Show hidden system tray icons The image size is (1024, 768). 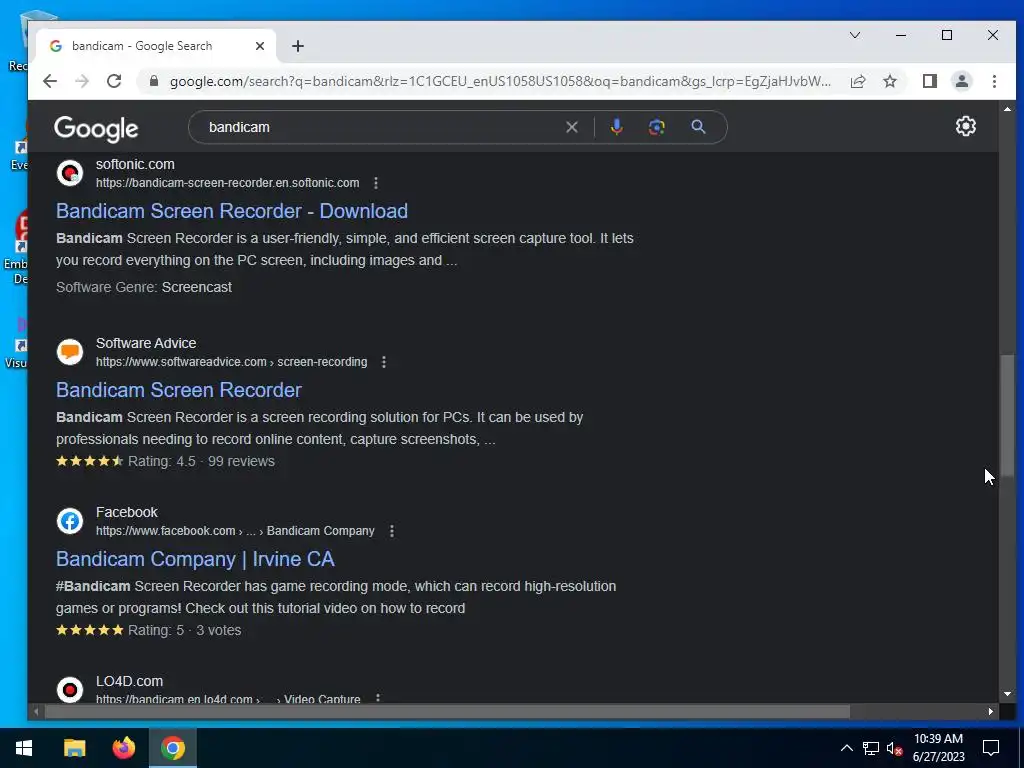[846, 748]
